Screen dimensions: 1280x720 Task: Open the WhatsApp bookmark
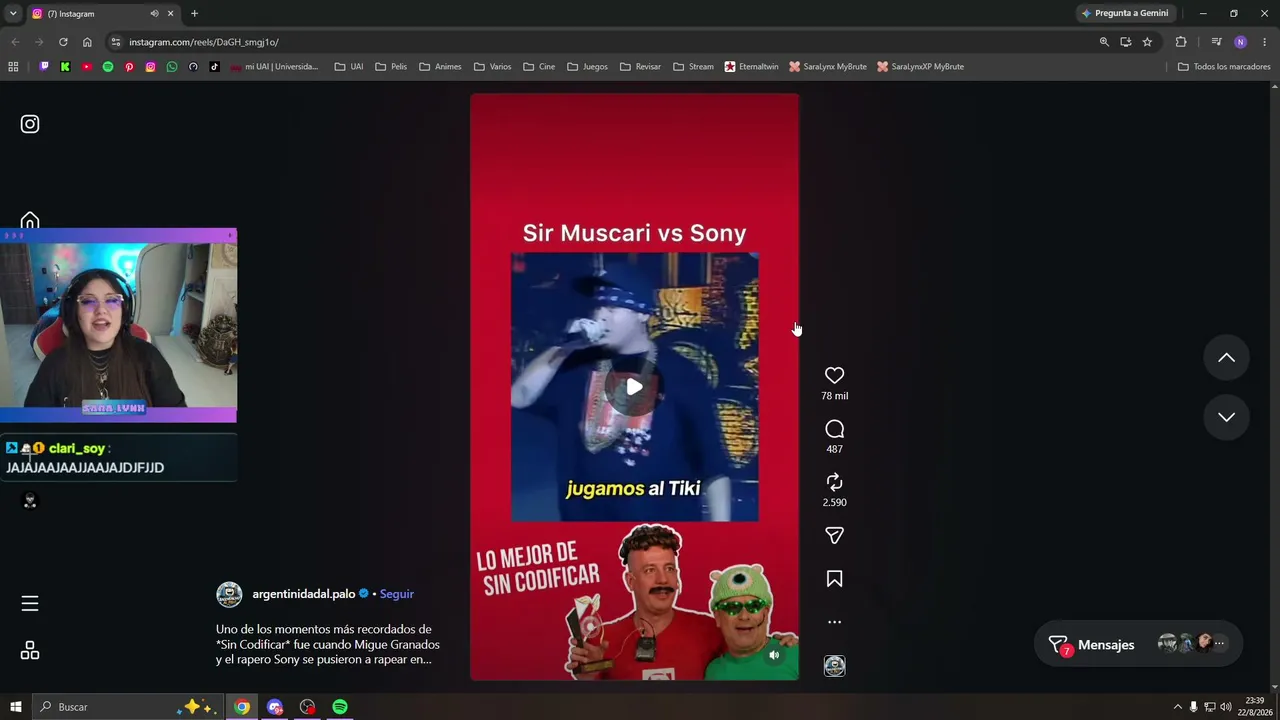click(x=172, y=67)
